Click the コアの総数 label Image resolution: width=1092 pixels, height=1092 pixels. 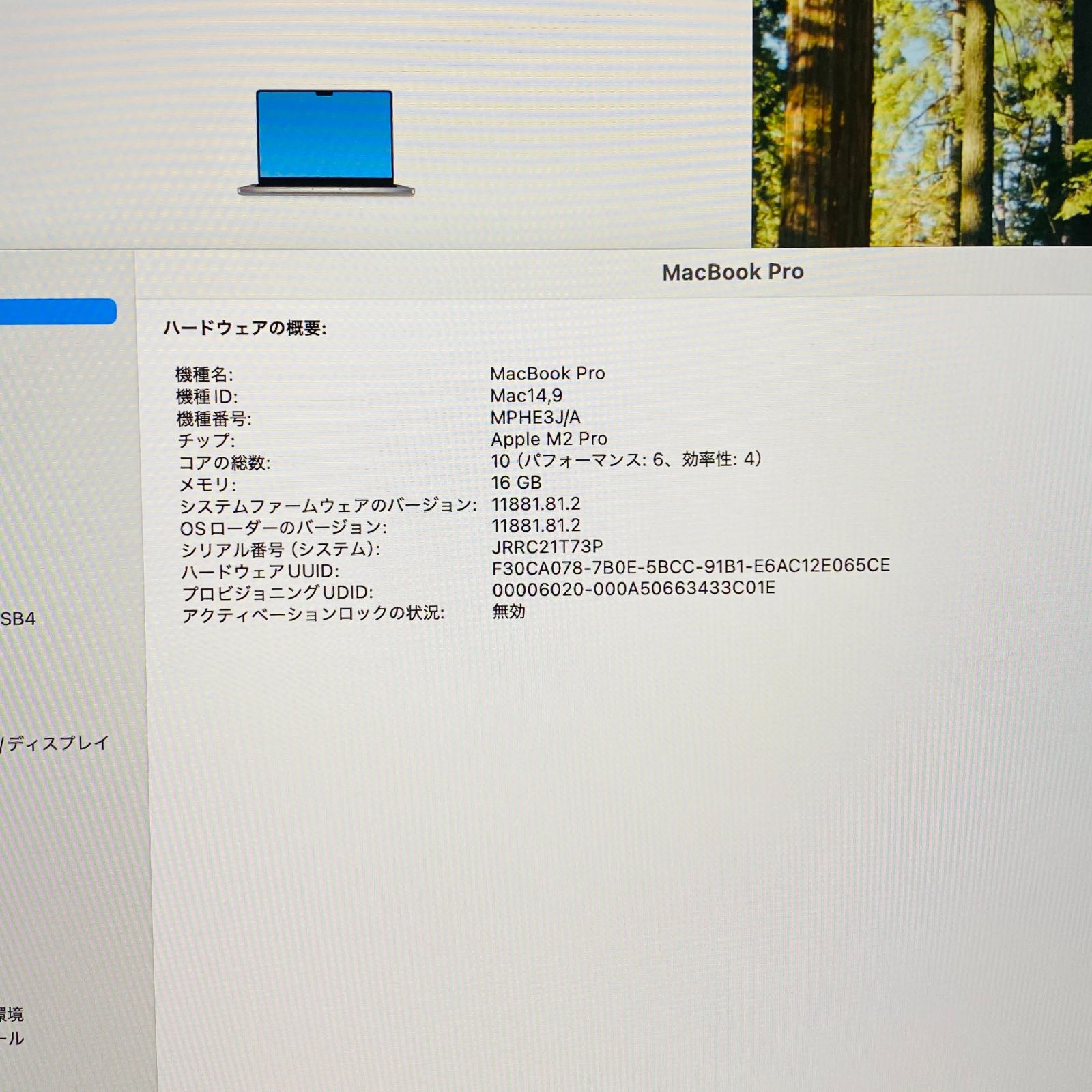(225, 462)
